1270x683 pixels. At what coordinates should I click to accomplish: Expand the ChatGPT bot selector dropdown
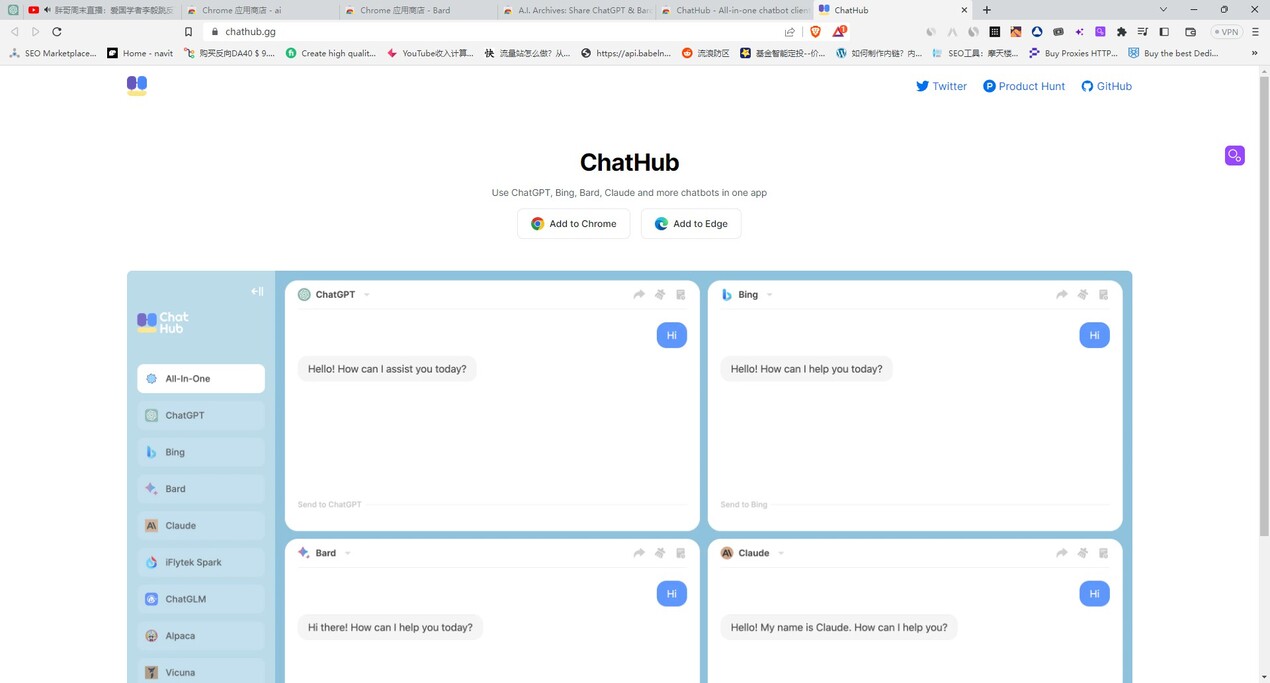367,295
